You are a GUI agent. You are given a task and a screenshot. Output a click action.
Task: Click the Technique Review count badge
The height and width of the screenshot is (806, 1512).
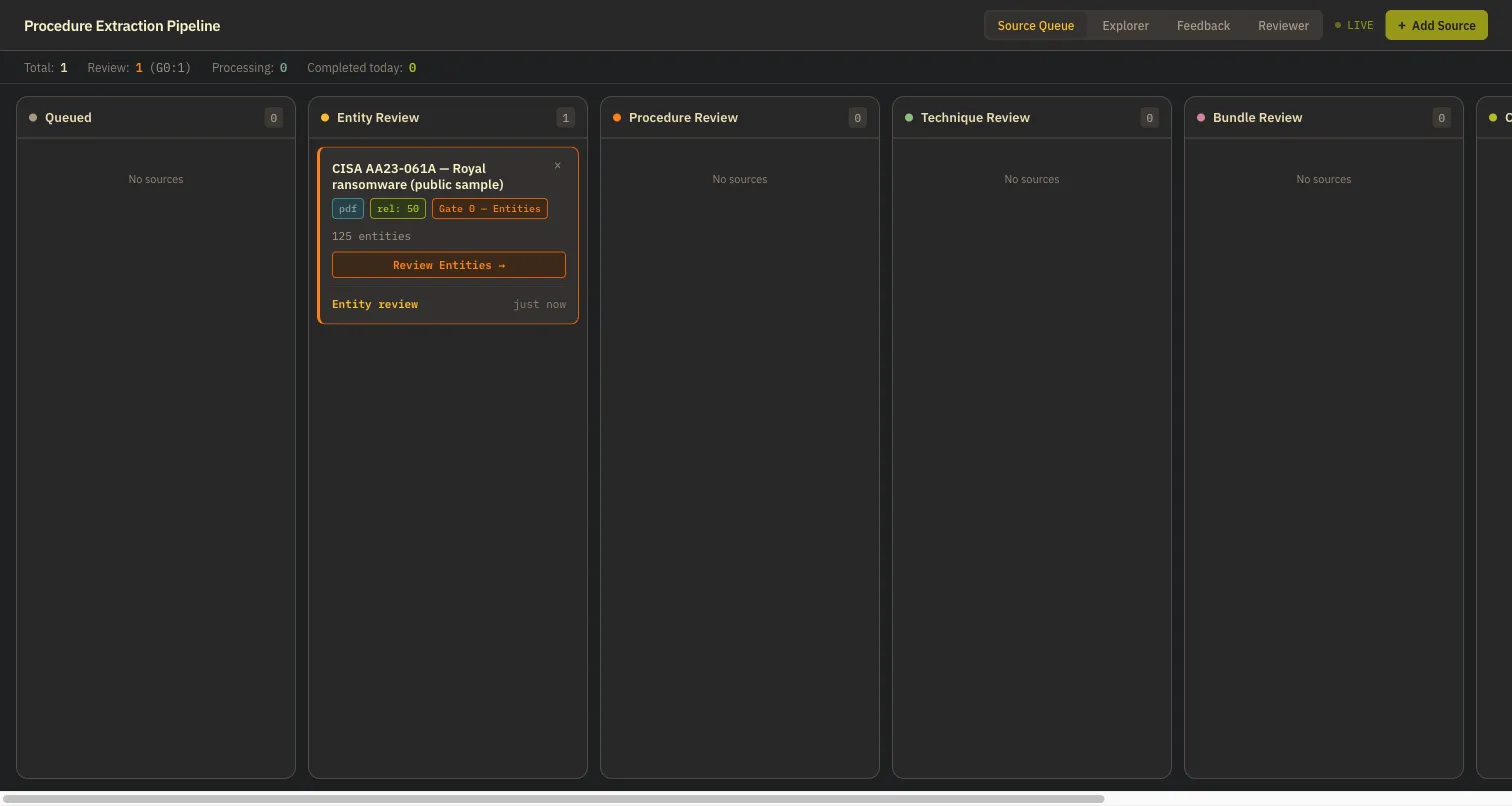[1149, 118]
